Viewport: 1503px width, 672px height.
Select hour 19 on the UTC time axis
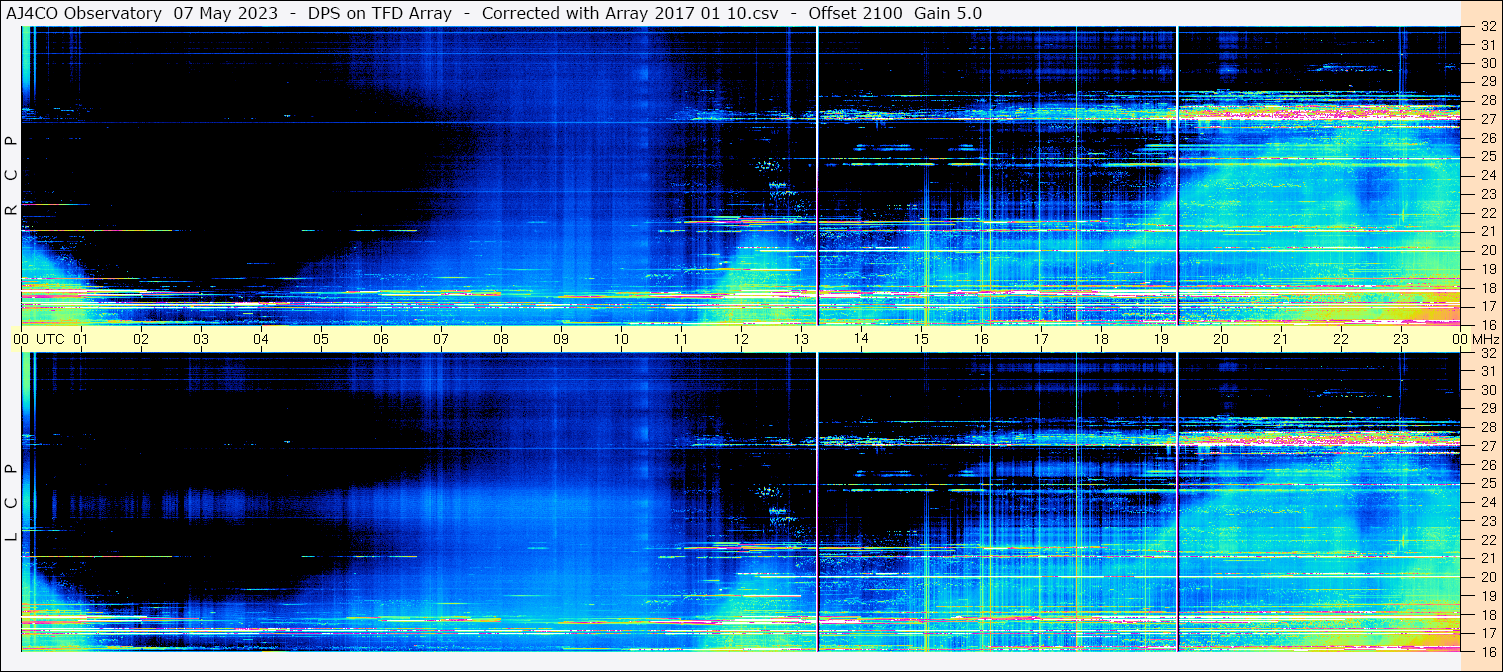pyautogui.click(x=1161, y=339)
